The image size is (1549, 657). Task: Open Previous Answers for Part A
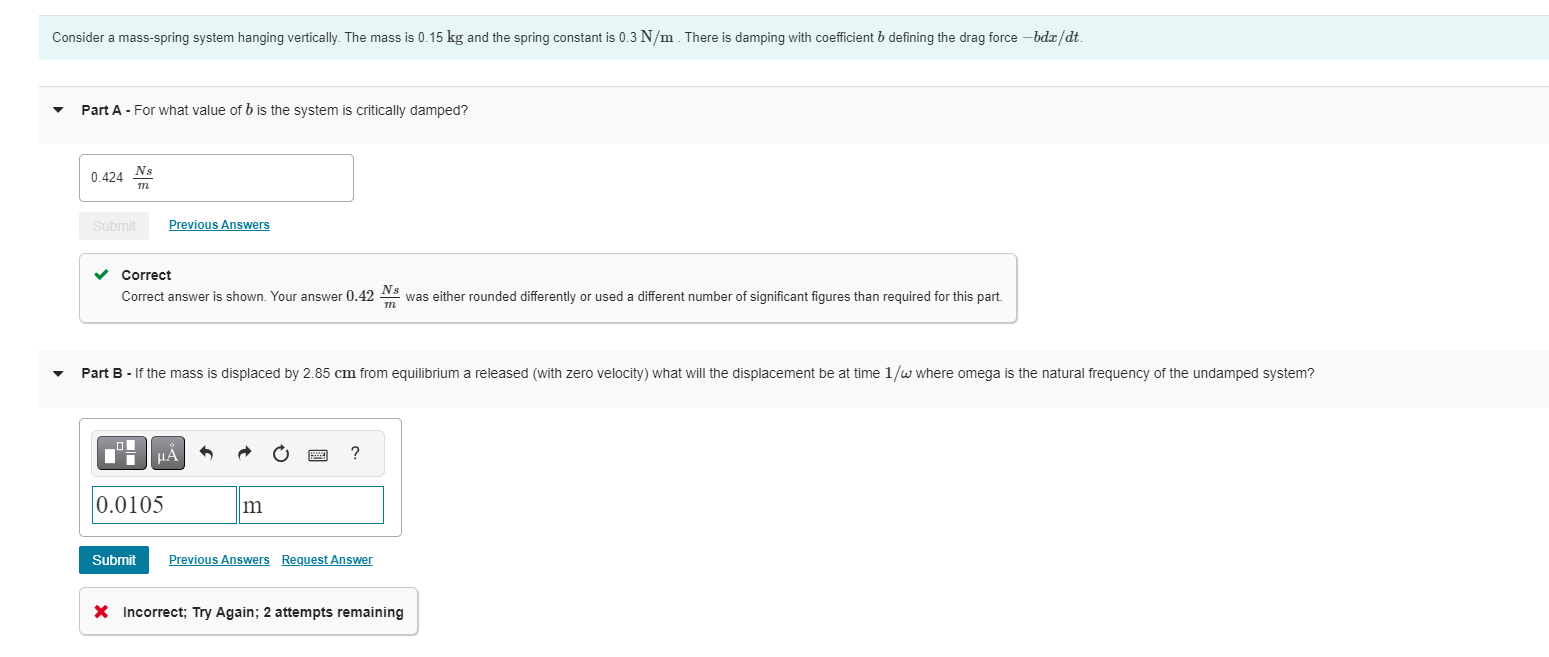(x=218, y=224)
